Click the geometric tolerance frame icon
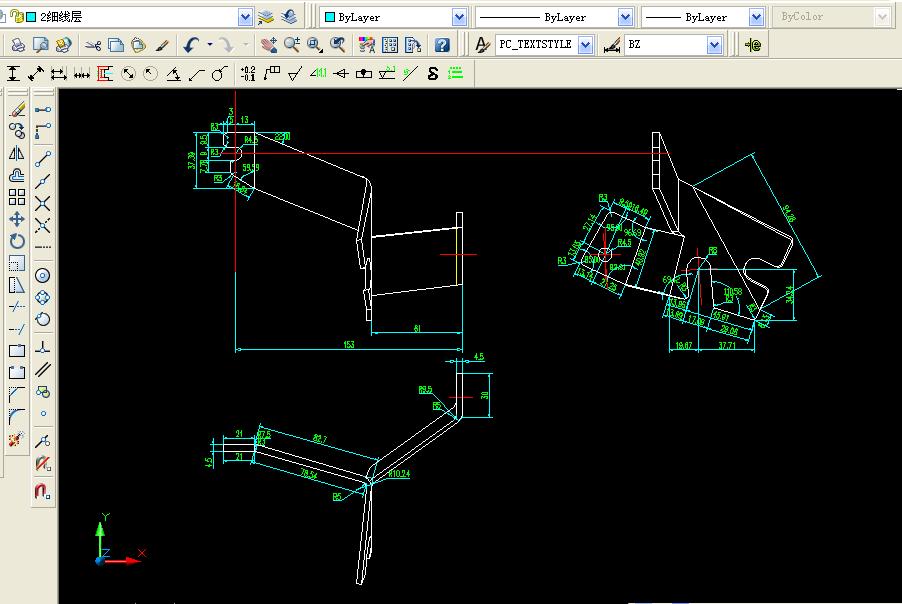The image size is (902, 604). coord(272,74)
